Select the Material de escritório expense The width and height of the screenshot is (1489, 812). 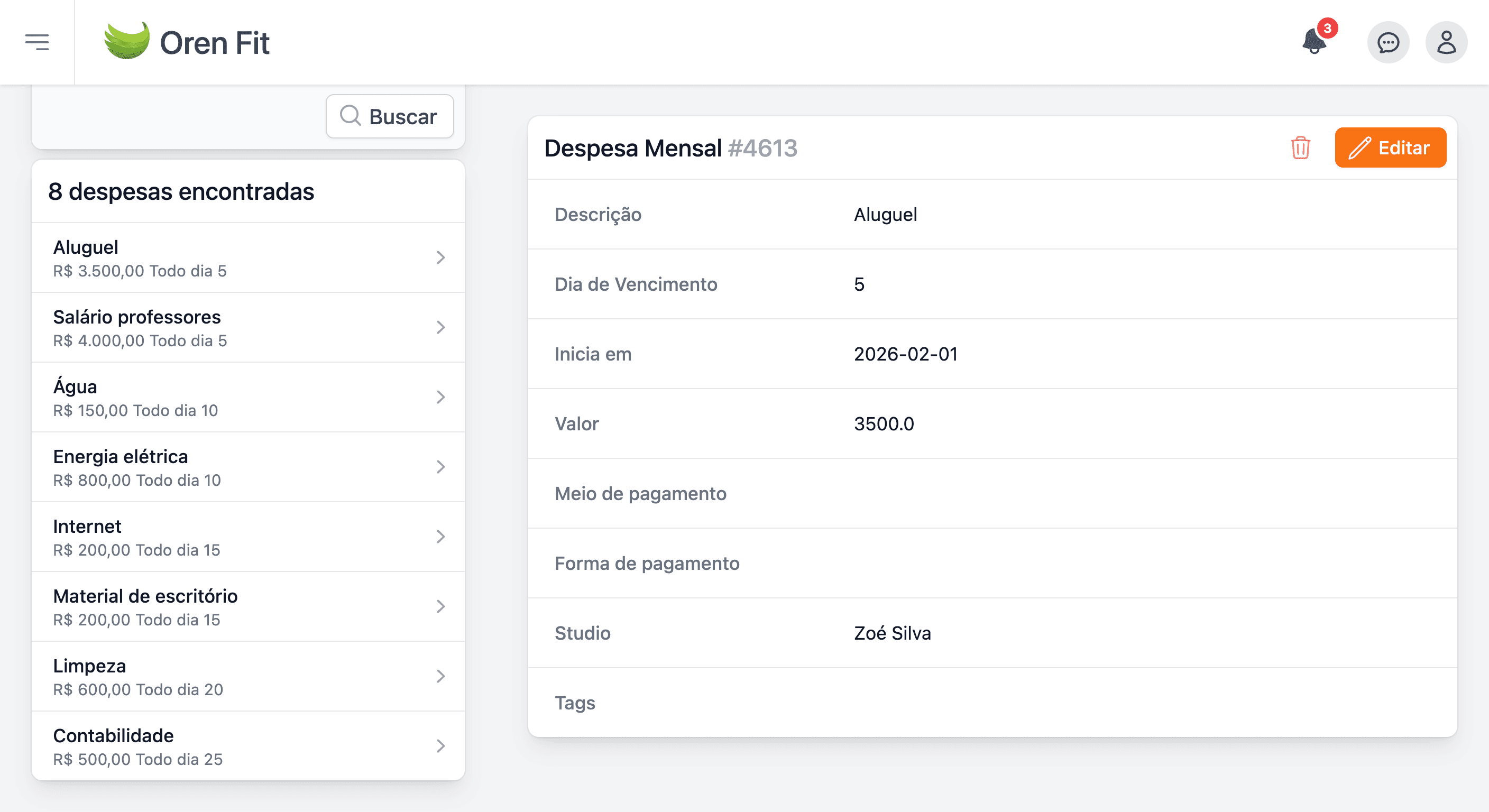[x=248, y=607]
